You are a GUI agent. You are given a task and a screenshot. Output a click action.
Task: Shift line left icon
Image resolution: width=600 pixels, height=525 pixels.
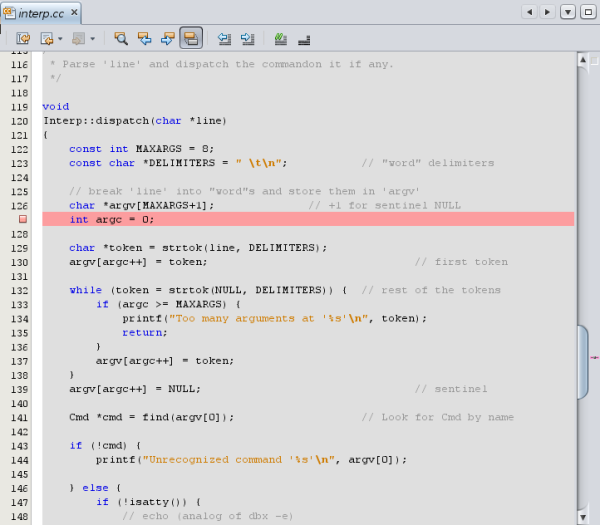tap(224, 38)
